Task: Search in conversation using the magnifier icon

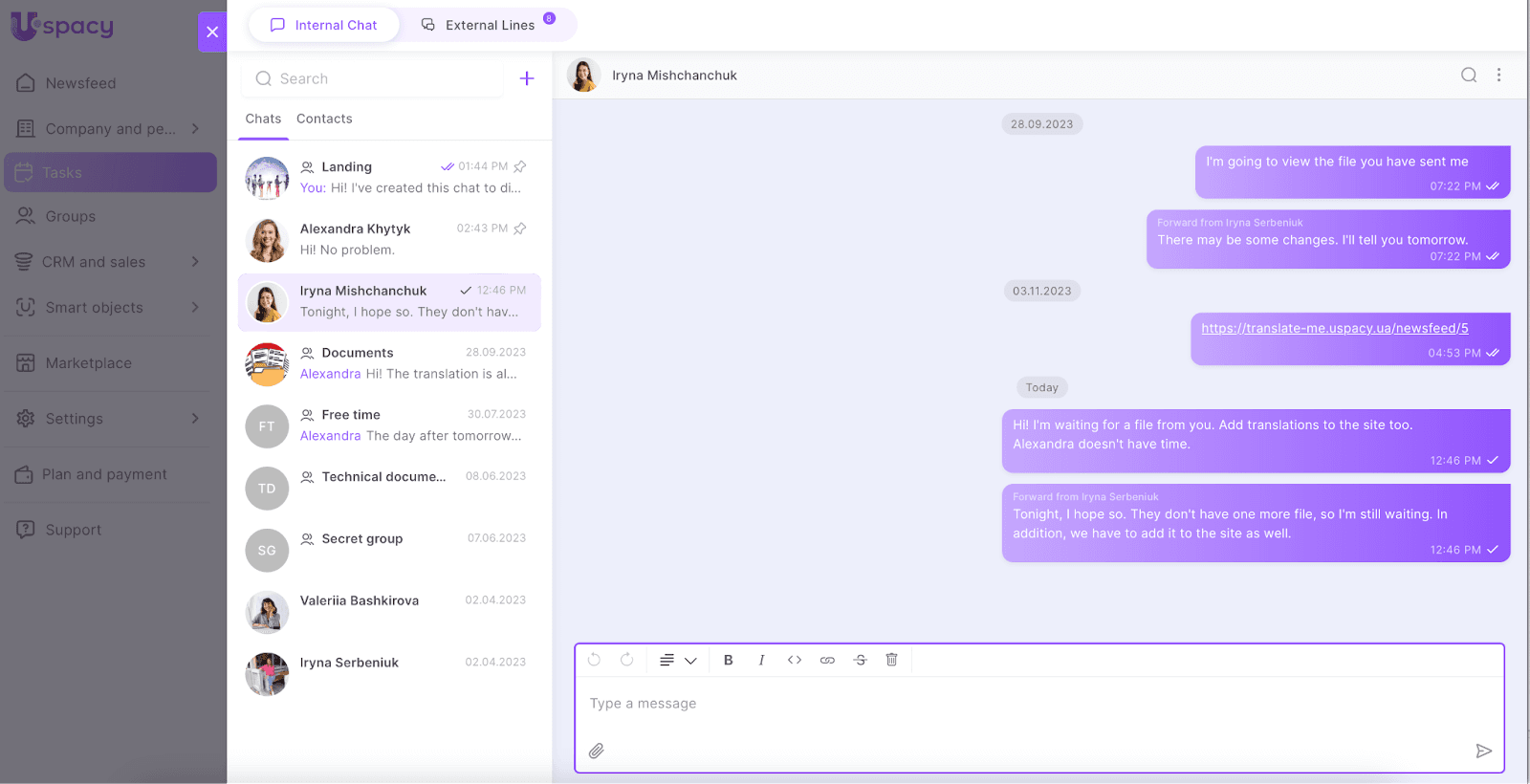Action: tap(1469, 76)
